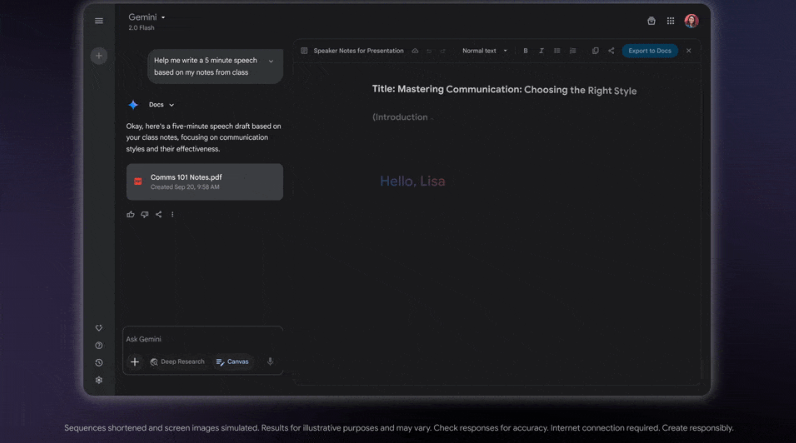Click the add attachment plus icon
Screen dimensions: 796x443
coord(135,362)
